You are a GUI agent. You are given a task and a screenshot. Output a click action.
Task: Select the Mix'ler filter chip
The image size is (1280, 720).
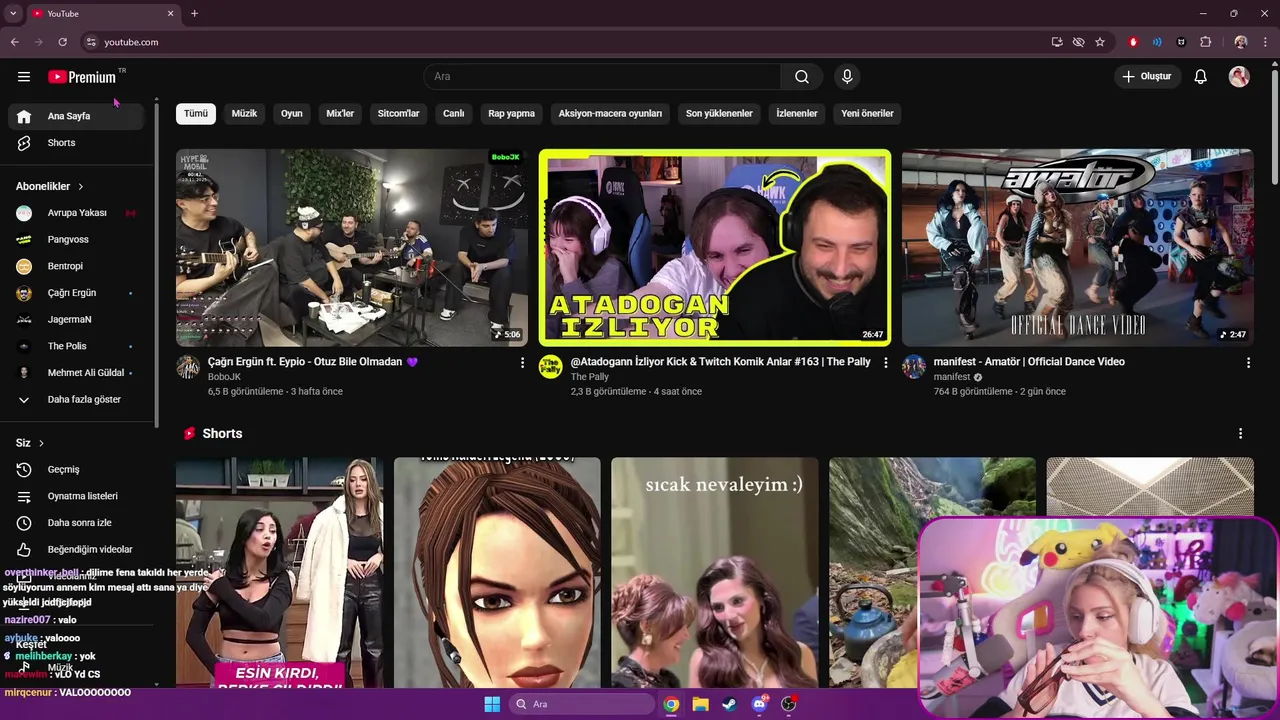[x=340, y=113]
